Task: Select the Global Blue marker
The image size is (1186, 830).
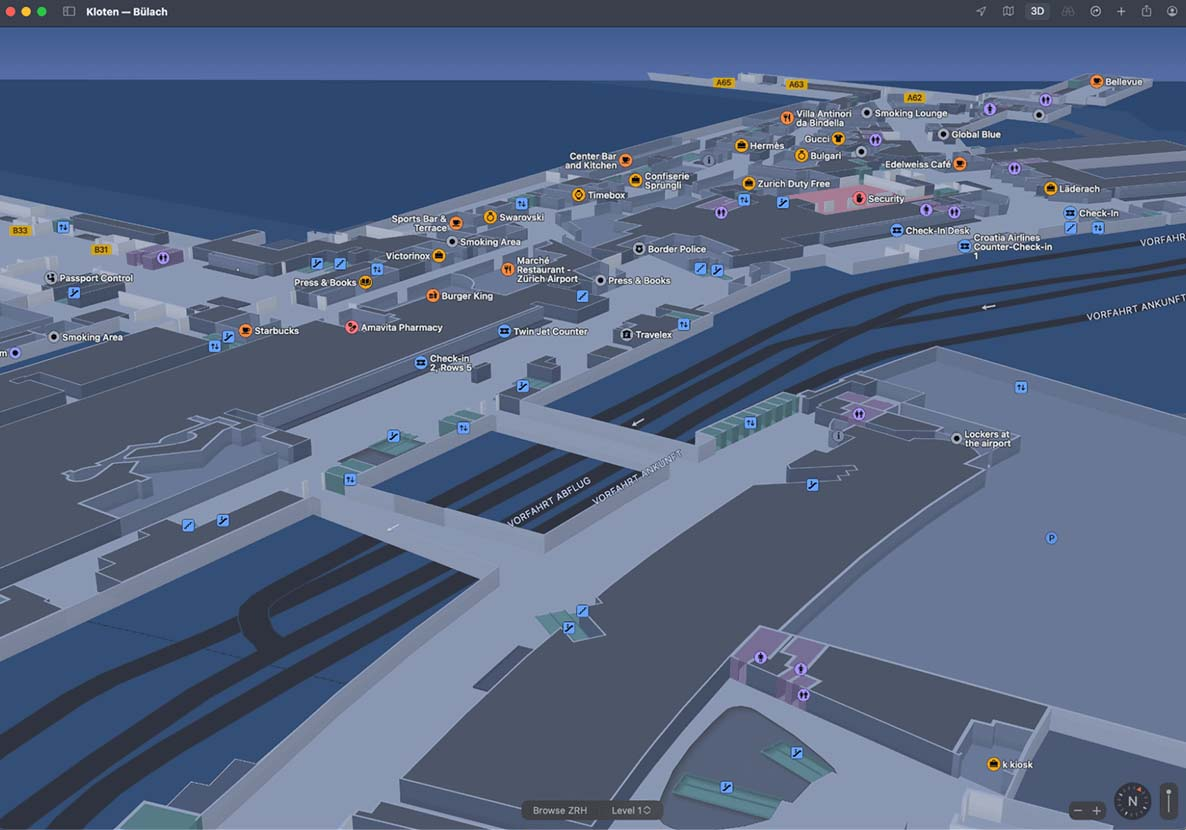Action: click(943, 135)
